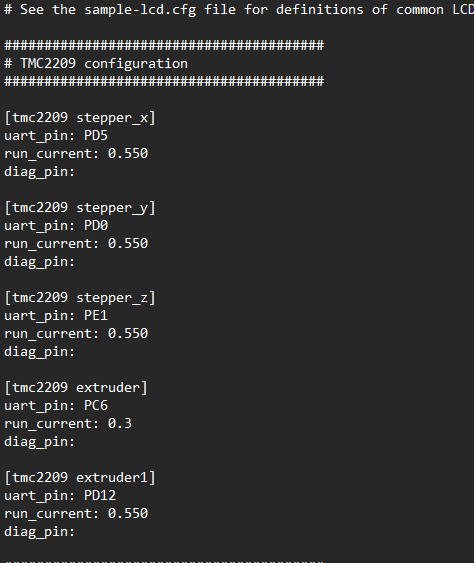
Task: Click the extruder1 diag_pin line
Action: tap(40, 532)
